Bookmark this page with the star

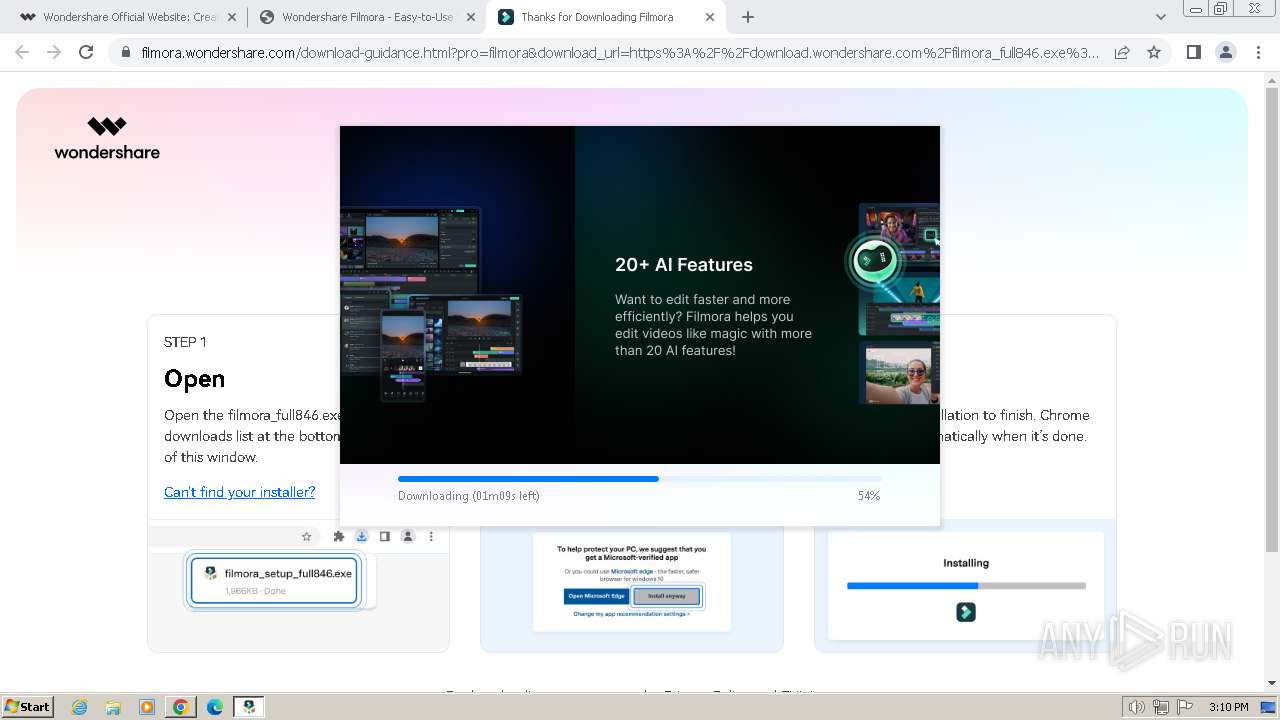point(1154,53)
